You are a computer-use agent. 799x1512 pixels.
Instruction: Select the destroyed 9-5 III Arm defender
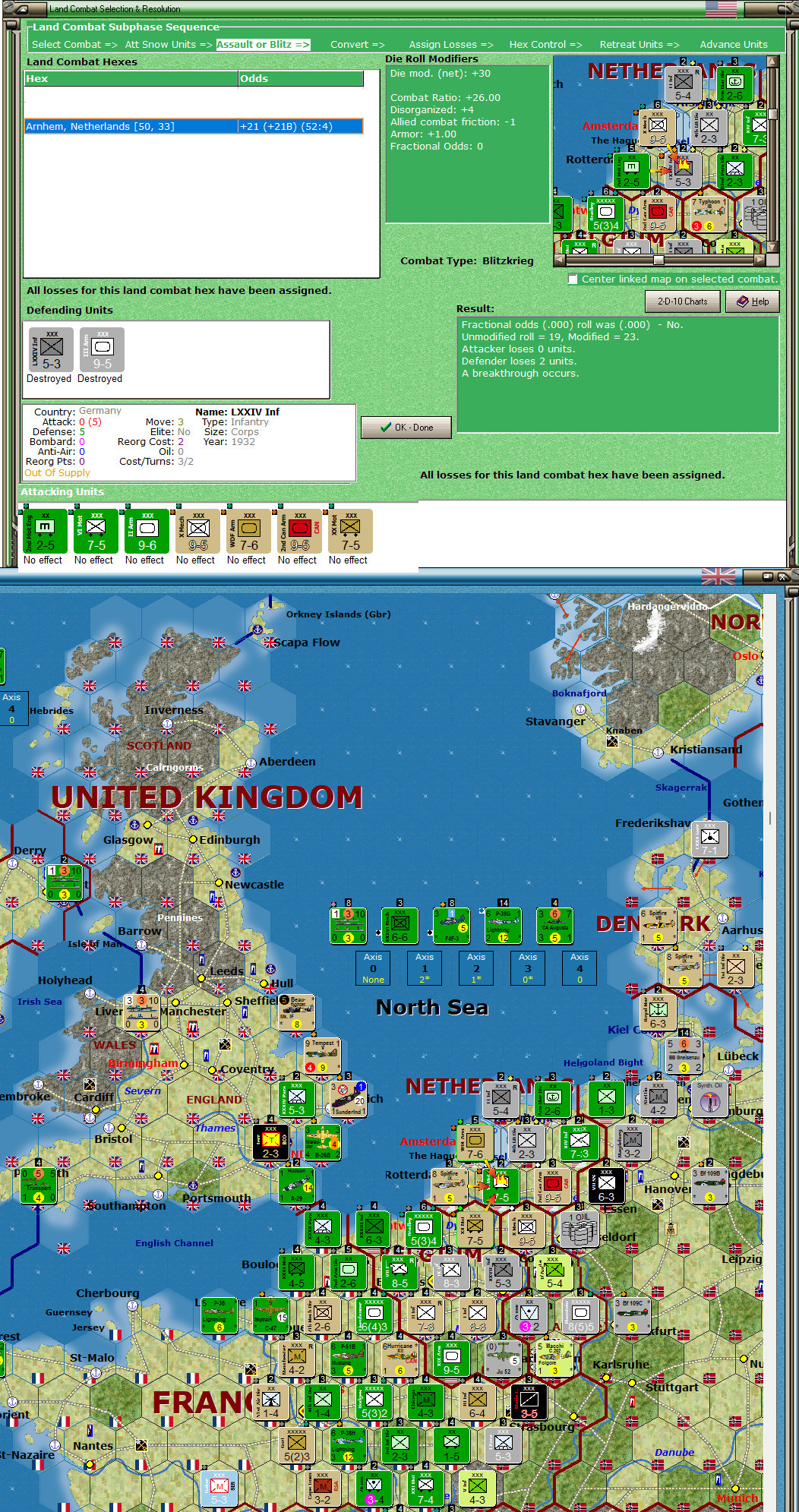(102, 350)
